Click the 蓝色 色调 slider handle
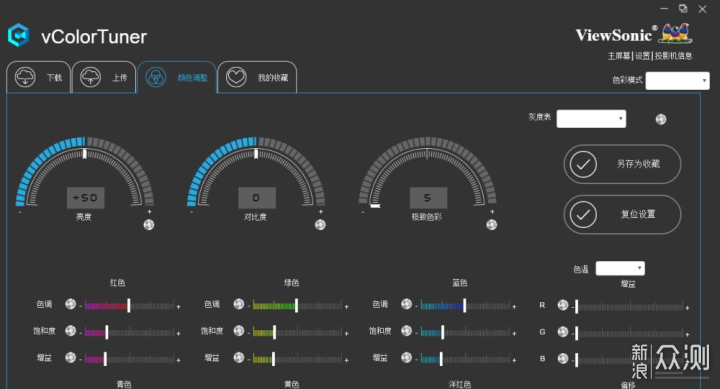The height and width of the screenshot is (389, 720). pyautogui.click(x=465, y=305)
